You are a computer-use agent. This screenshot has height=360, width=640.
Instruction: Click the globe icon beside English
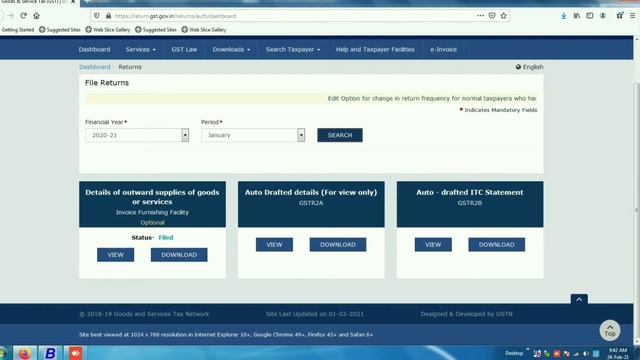[518, 67]
